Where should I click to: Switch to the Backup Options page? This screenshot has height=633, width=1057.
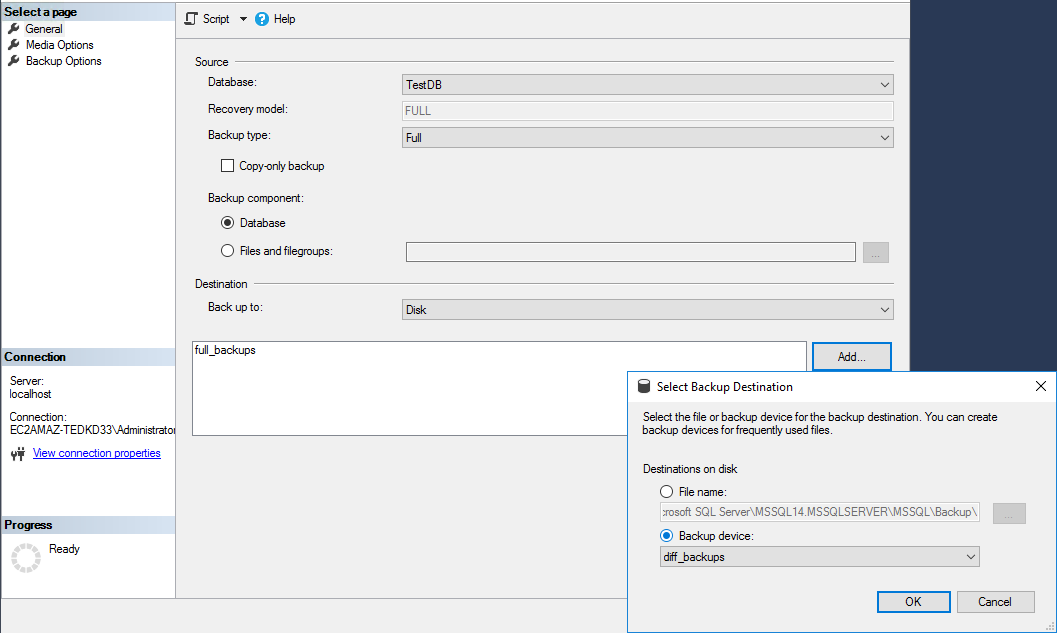click(63, 60)
